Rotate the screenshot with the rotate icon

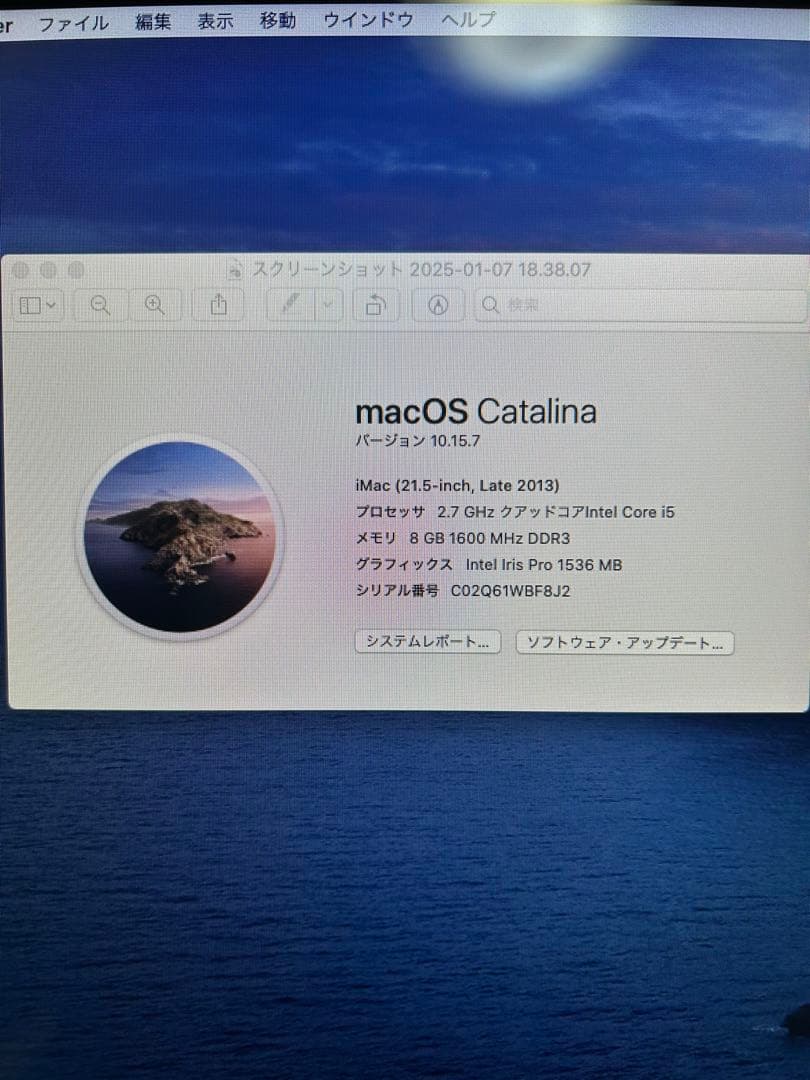click(377, 304)
